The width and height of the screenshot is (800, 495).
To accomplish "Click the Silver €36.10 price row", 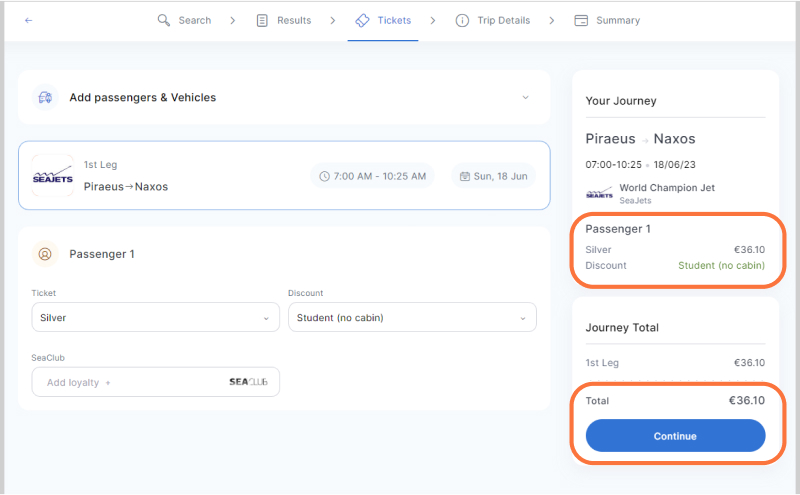I will click(x=675, y=250).
